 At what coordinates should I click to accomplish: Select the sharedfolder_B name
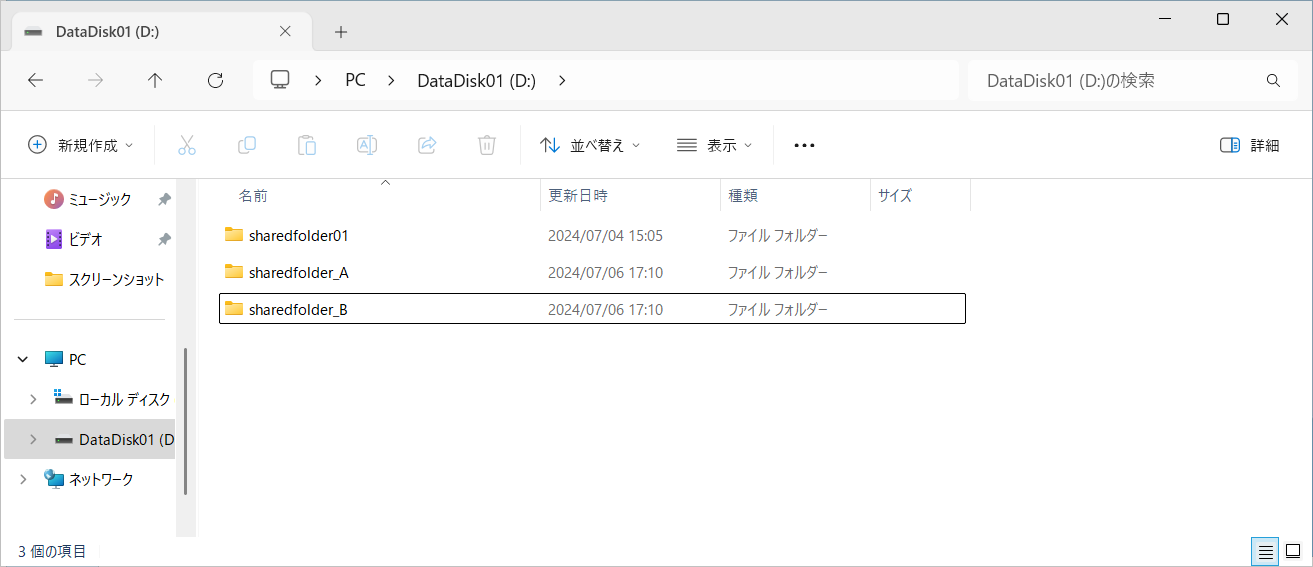pos(298,309)
